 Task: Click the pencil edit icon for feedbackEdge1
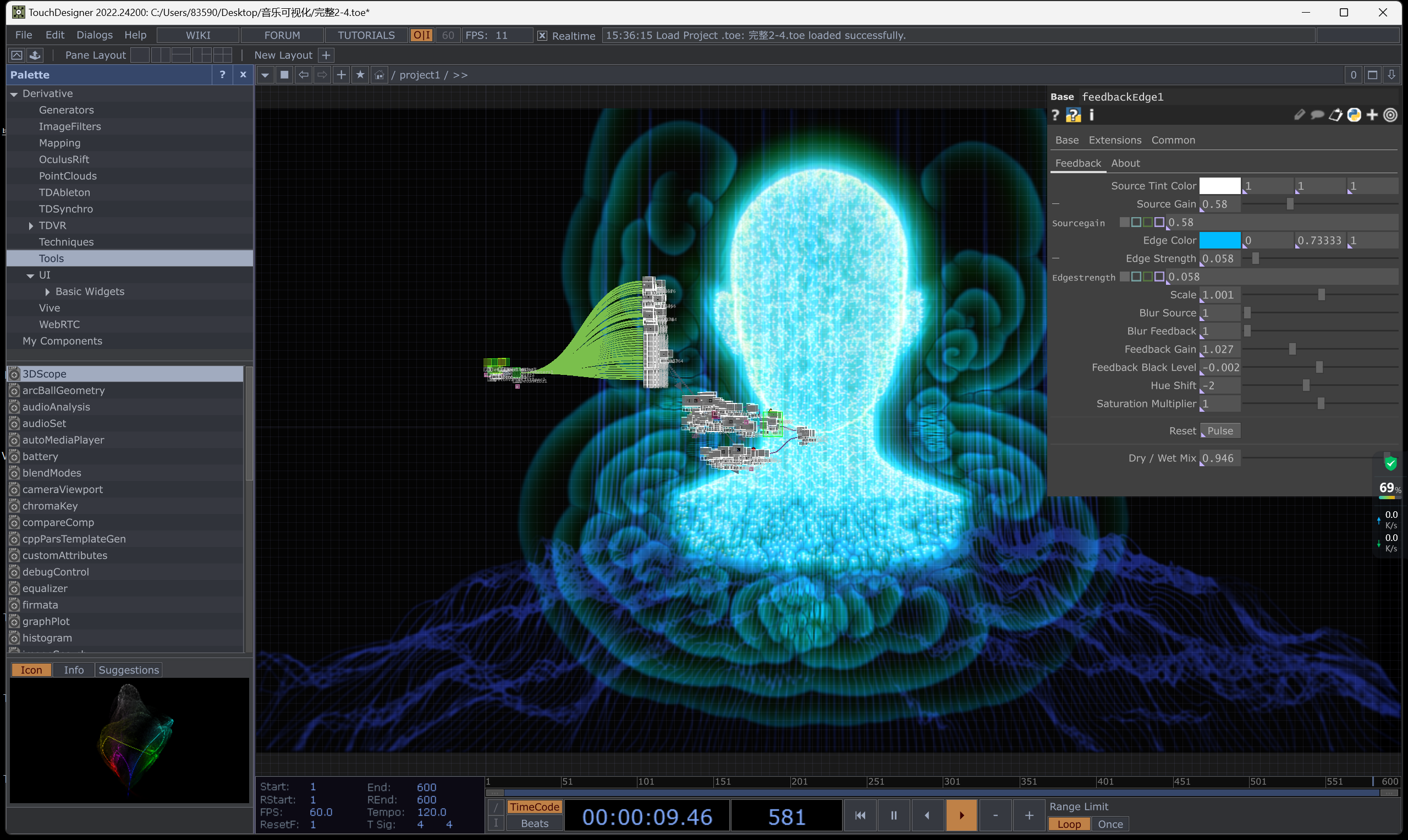coord(1299,115)
